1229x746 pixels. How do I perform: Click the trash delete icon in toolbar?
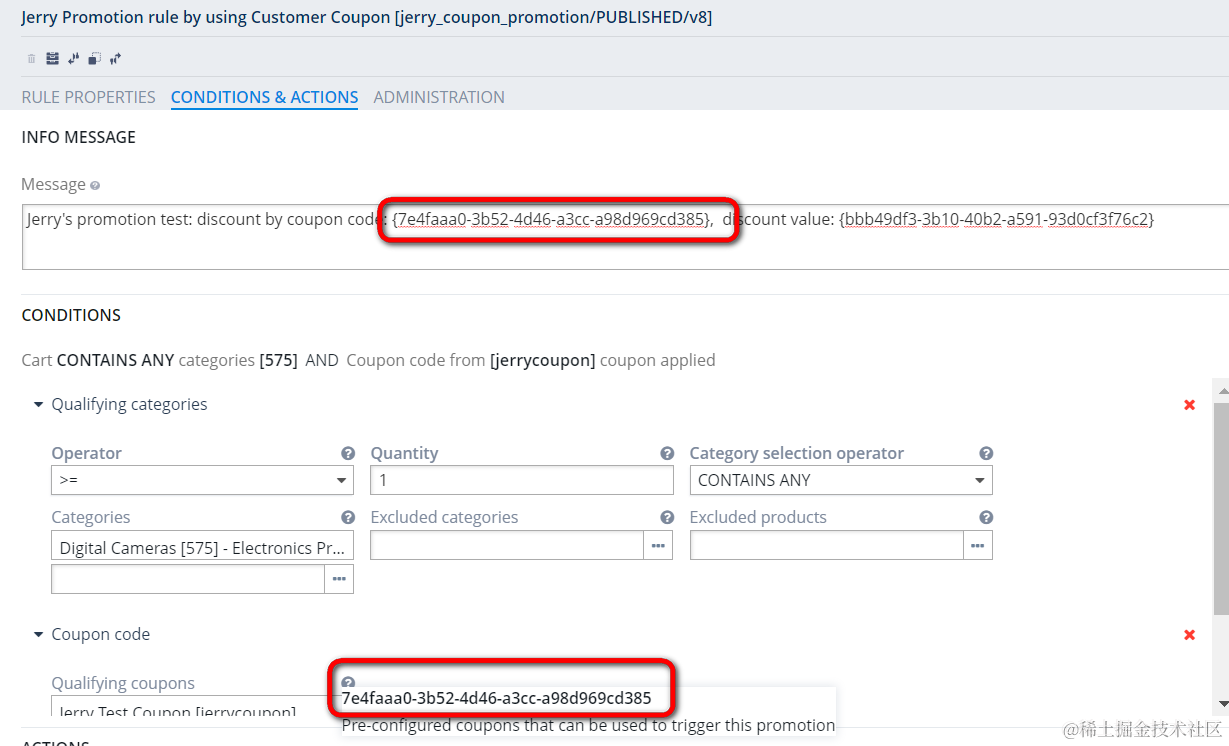[31, 59]
